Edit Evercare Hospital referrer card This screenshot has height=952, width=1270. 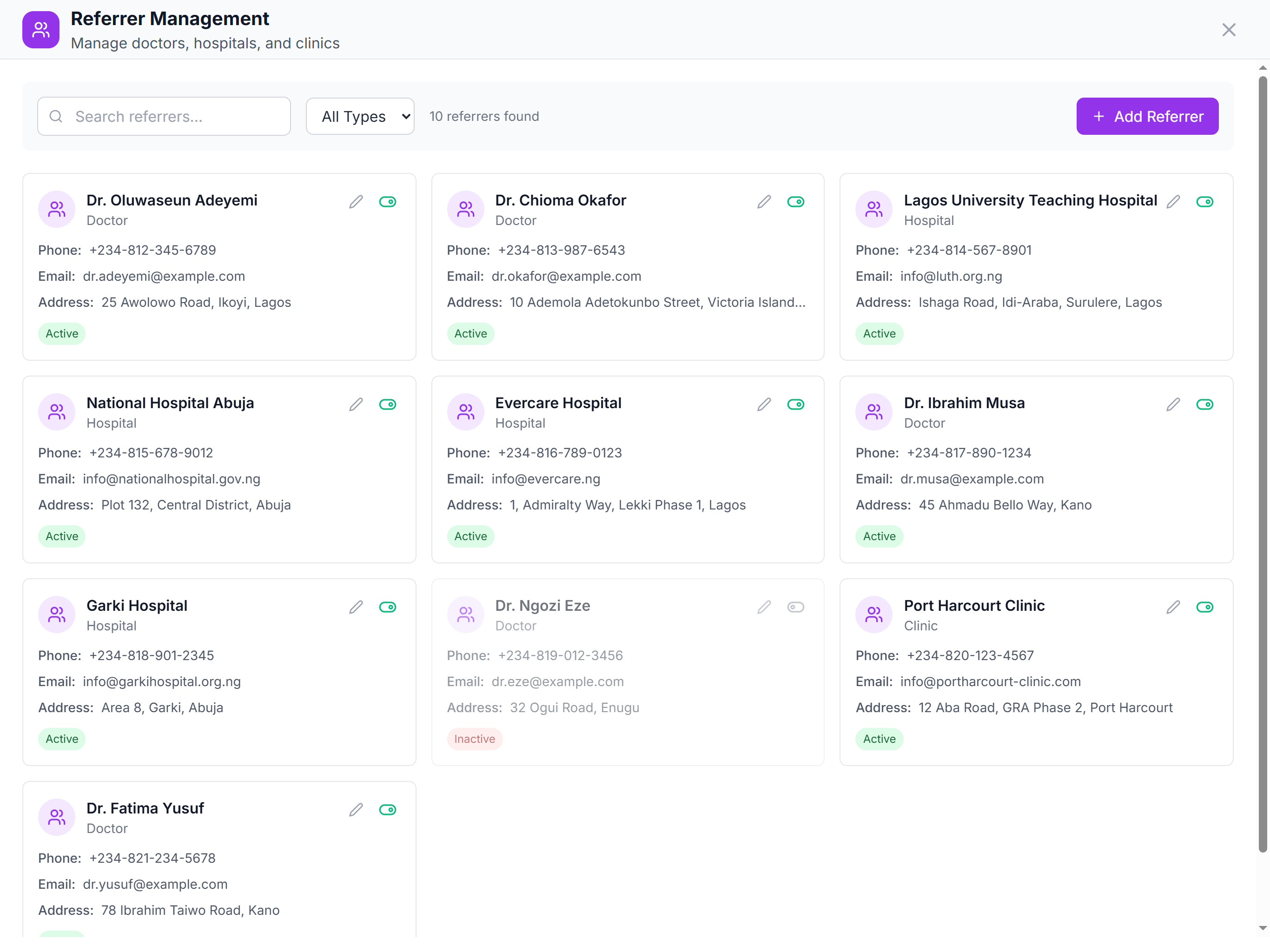click(764, 404)
